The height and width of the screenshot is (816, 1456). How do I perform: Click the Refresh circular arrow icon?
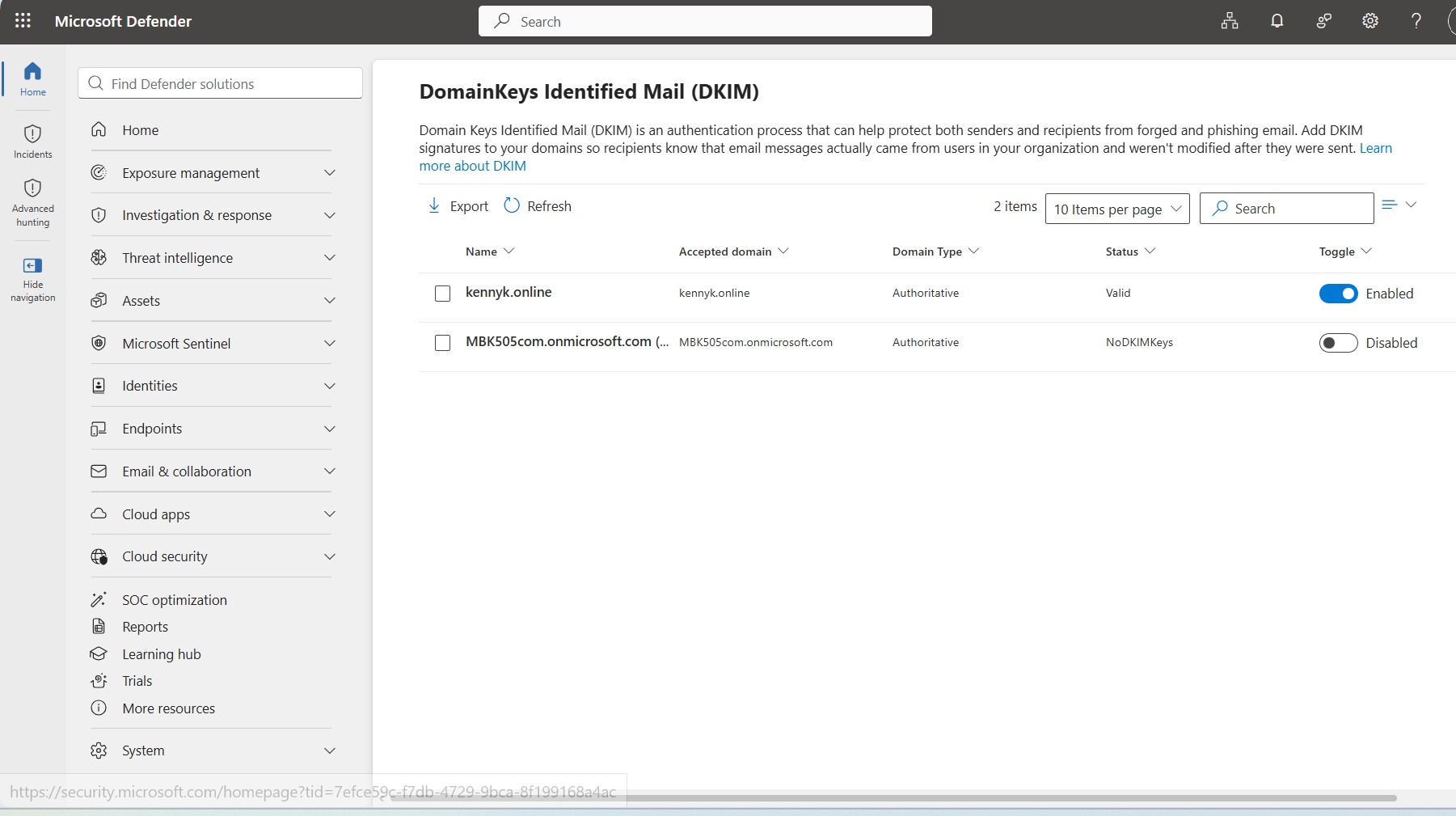tap(512, 205)
